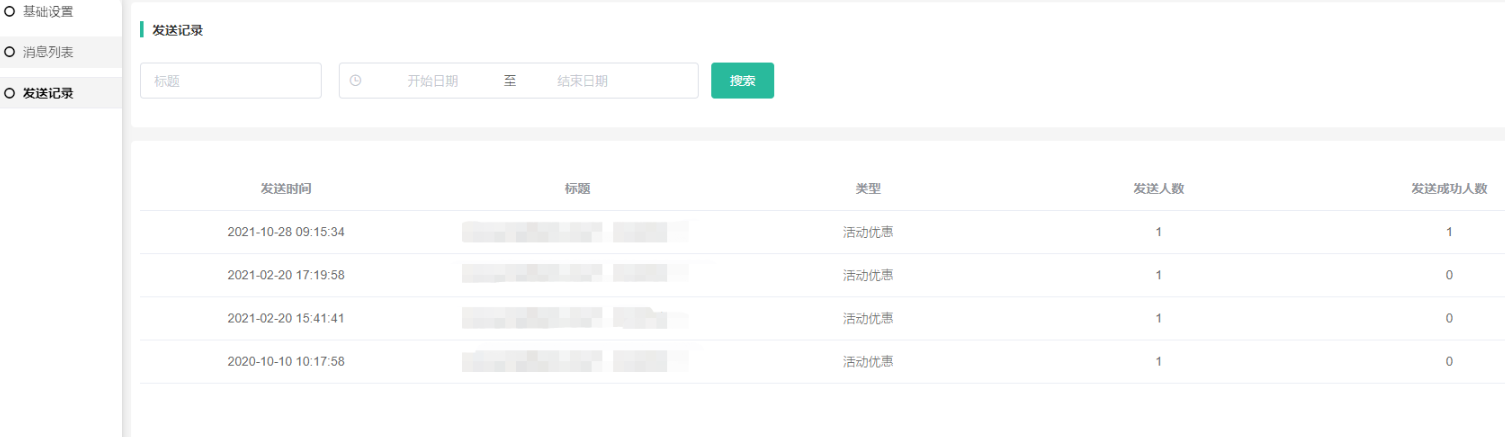Viewport: 1505px width, 437px height.
Task: Go to the 消息列表 sidebar item
Action: click(x=48, y=52)
